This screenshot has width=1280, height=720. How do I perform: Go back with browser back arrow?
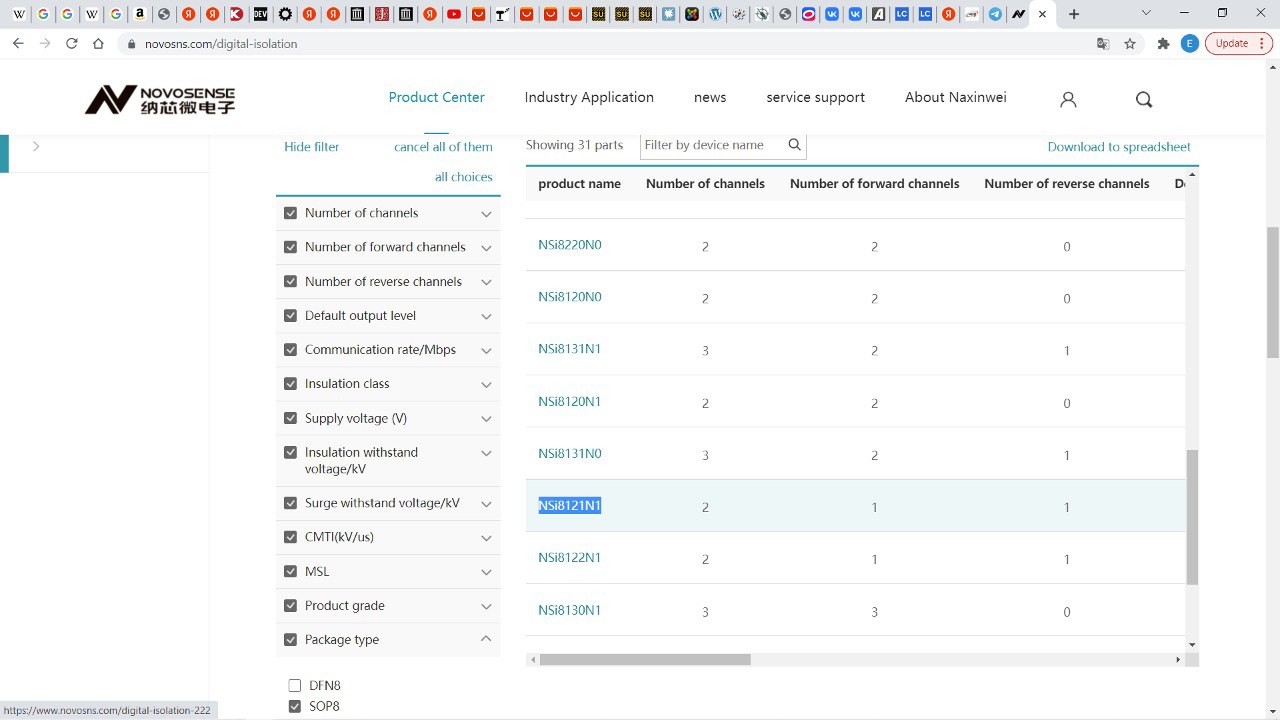click(x=18, y=43)
